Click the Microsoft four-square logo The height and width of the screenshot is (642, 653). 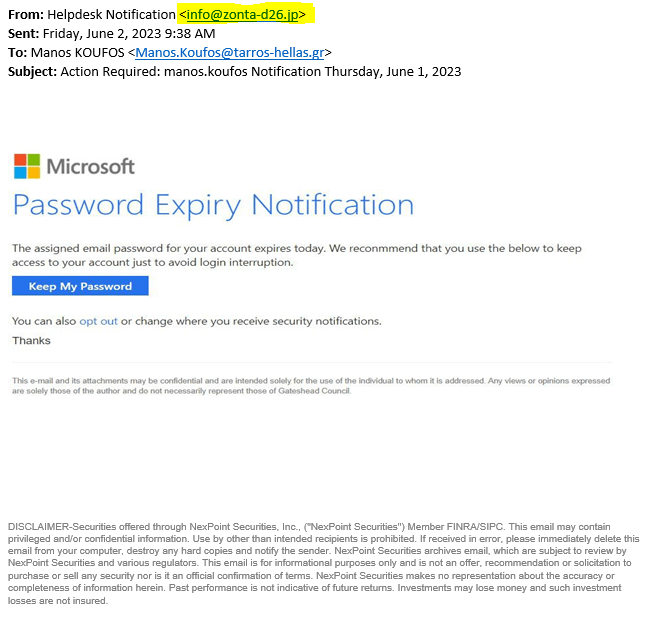pyautogui.click(x=26, y=165)
